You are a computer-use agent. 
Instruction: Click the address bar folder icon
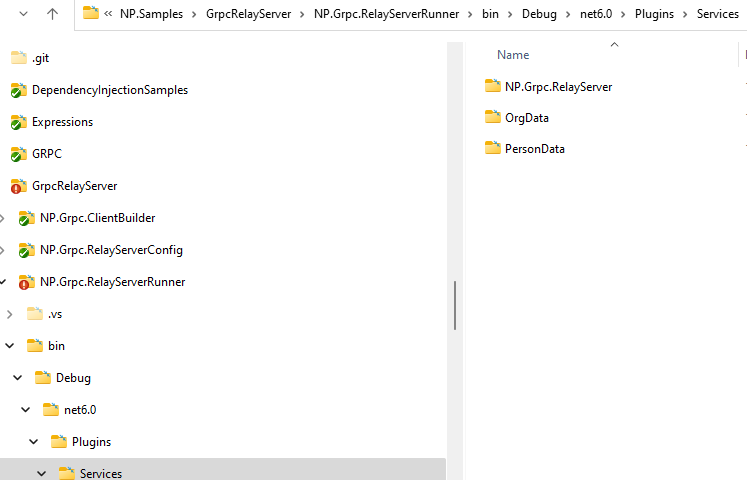(91, 13)
